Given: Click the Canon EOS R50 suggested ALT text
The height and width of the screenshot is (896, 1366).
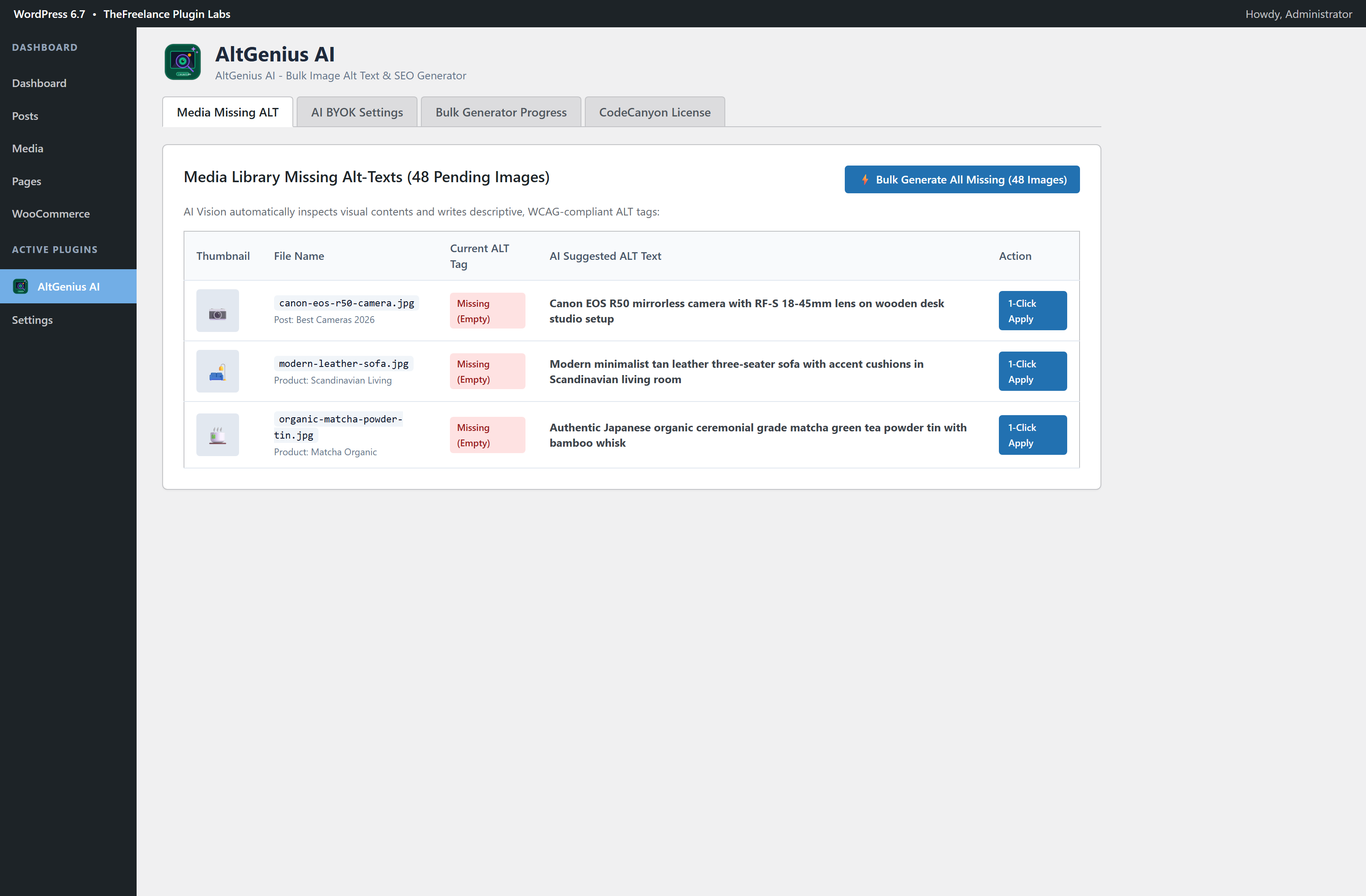Looking at the screenshot, I should point(747,310).
